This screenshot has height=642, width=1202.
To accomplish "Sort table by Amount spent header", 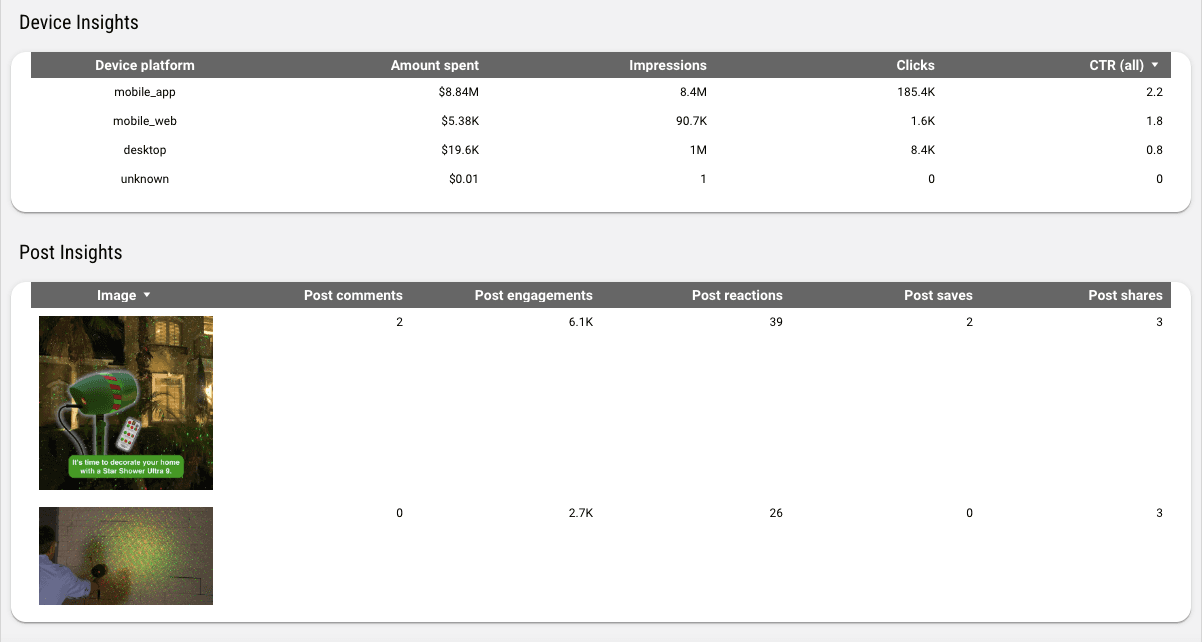I will point(434,65).
